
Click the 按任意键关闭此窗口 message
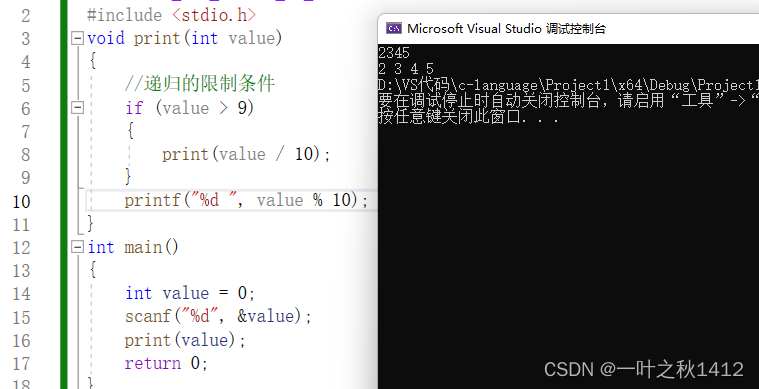pos(469,117)
